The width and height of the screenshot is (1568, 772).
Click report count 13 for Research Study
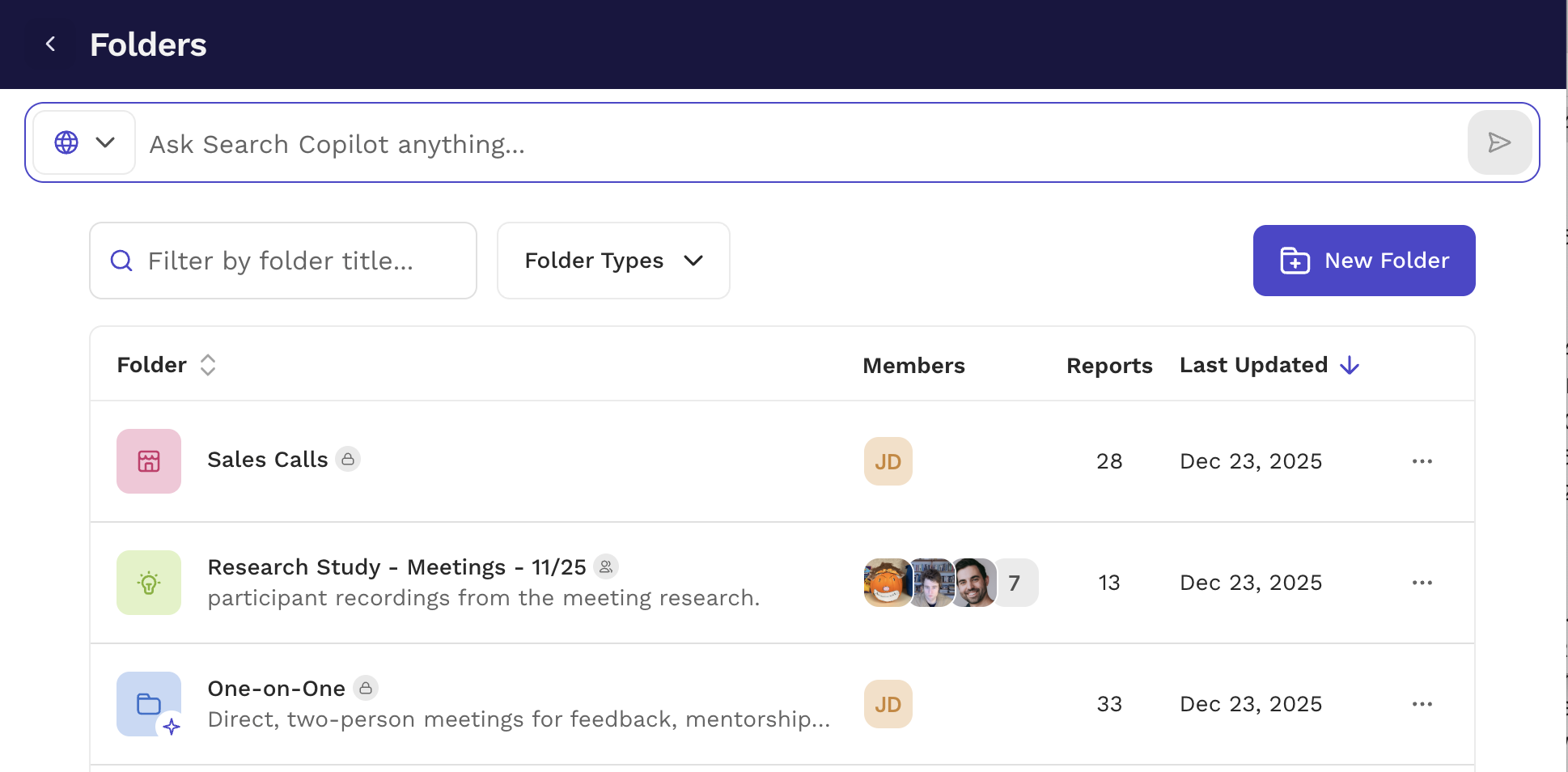click(x=1109, y=583)
